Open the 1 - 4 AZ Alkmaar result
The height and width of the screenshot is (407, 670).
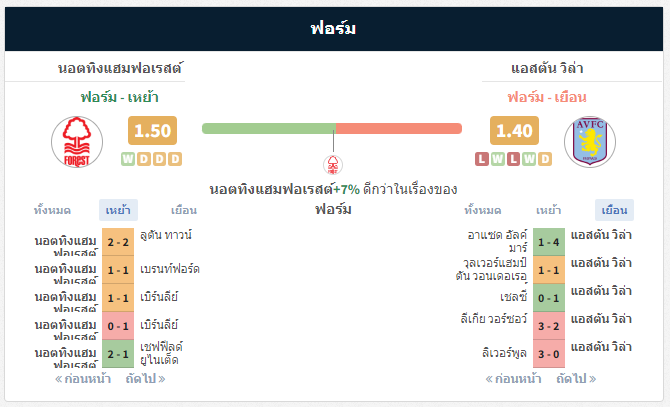(549, 242)
